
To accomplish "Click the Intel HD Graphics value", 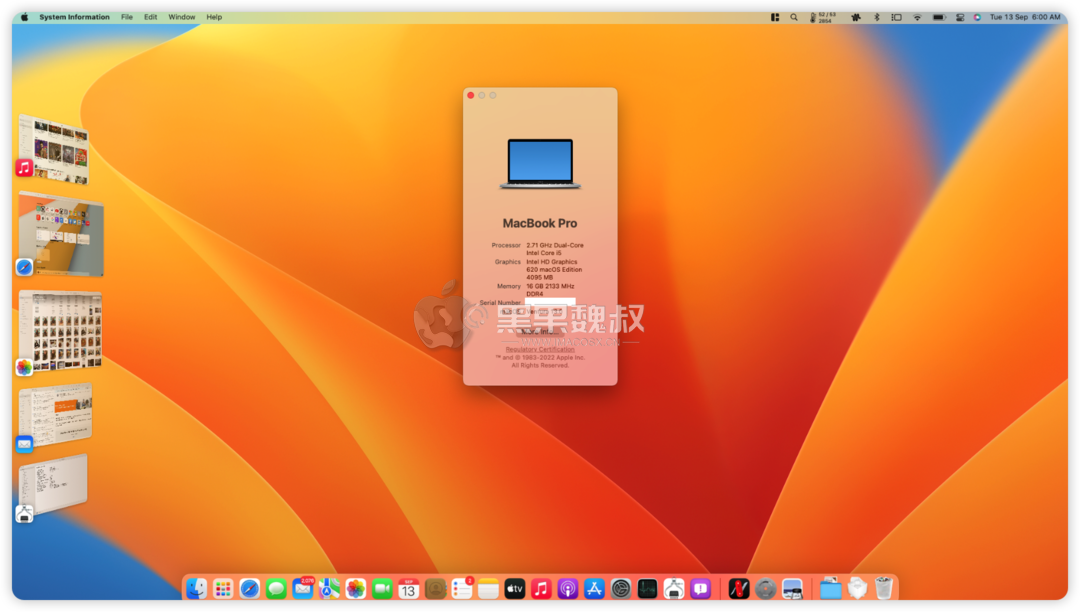I will (x=552, y=262).
